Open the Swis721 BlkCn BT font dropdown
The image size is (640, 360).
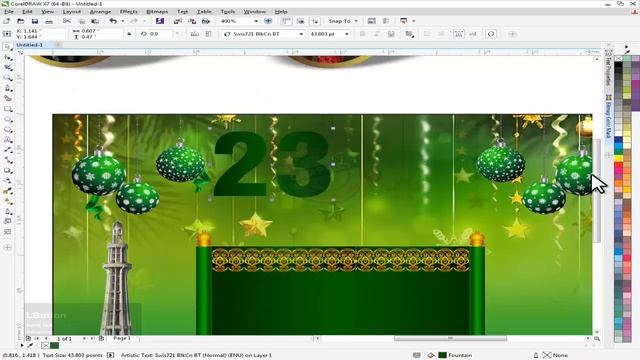coord(301,34)
